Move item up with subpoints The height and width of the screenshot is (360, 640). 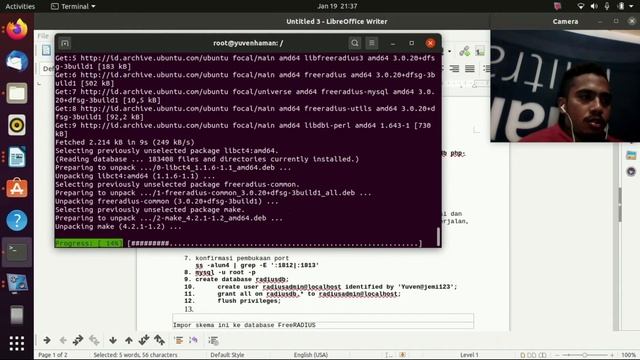point(159,340)
